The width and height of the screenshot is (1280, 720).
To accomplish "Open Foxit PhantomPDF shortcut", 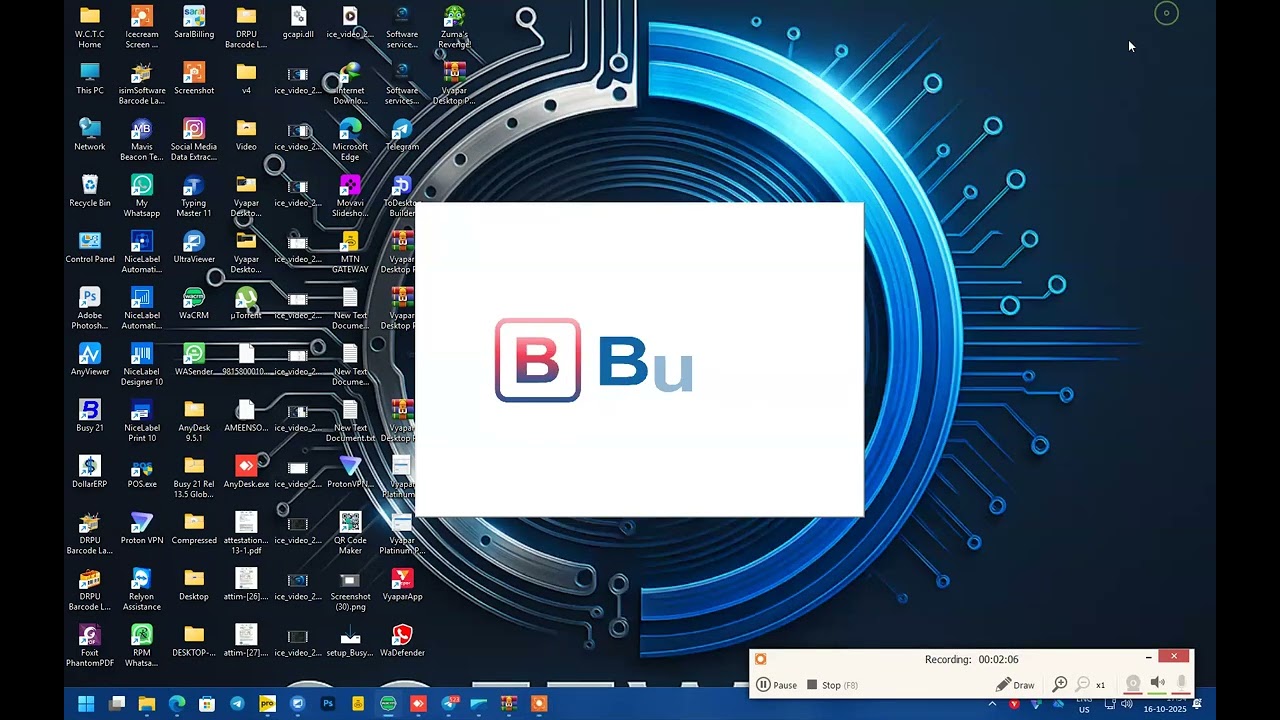I will click(x=90, y=644).
